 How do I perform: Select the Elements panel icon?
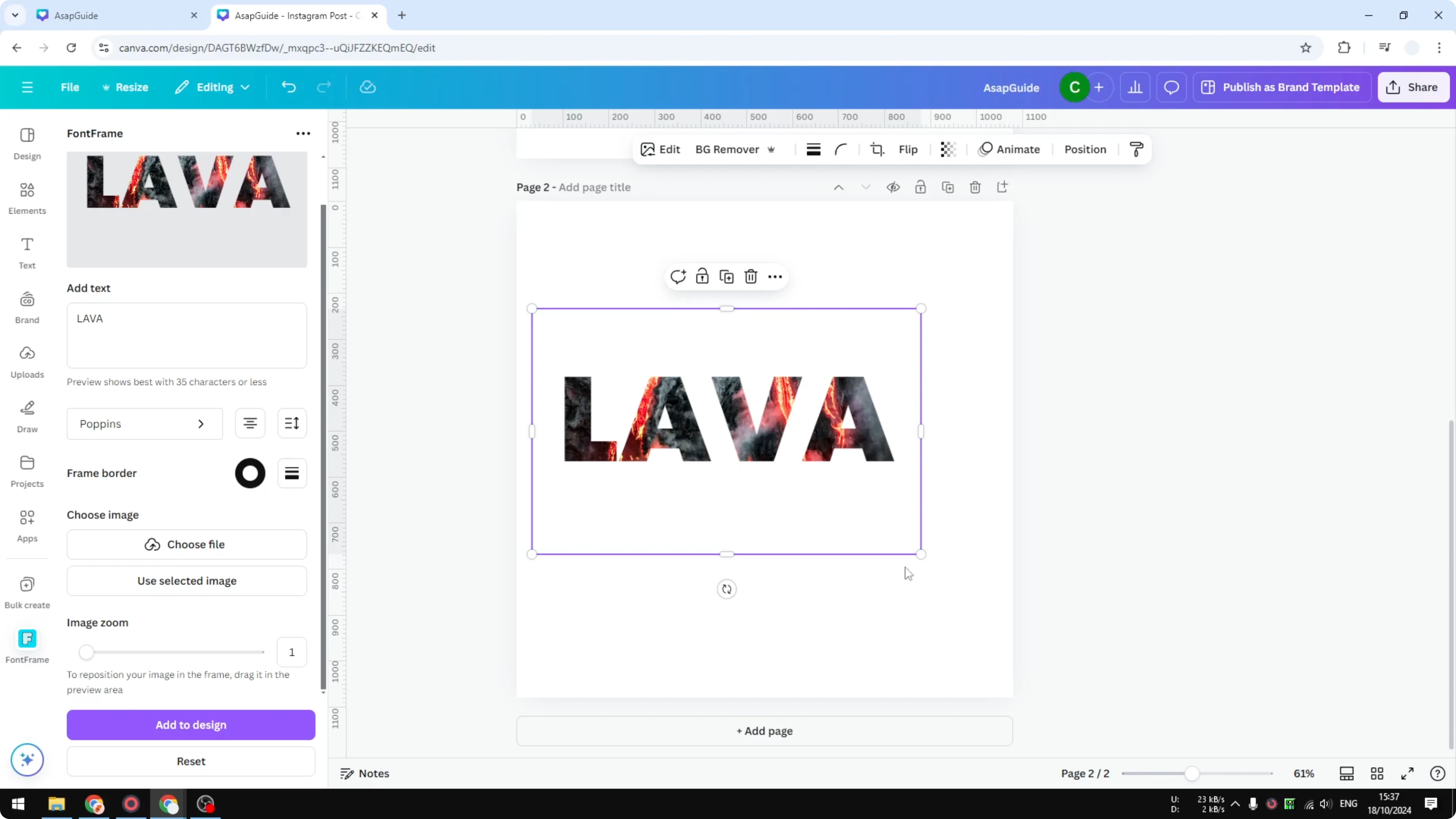pyautogui.click(x=27, y=197)
